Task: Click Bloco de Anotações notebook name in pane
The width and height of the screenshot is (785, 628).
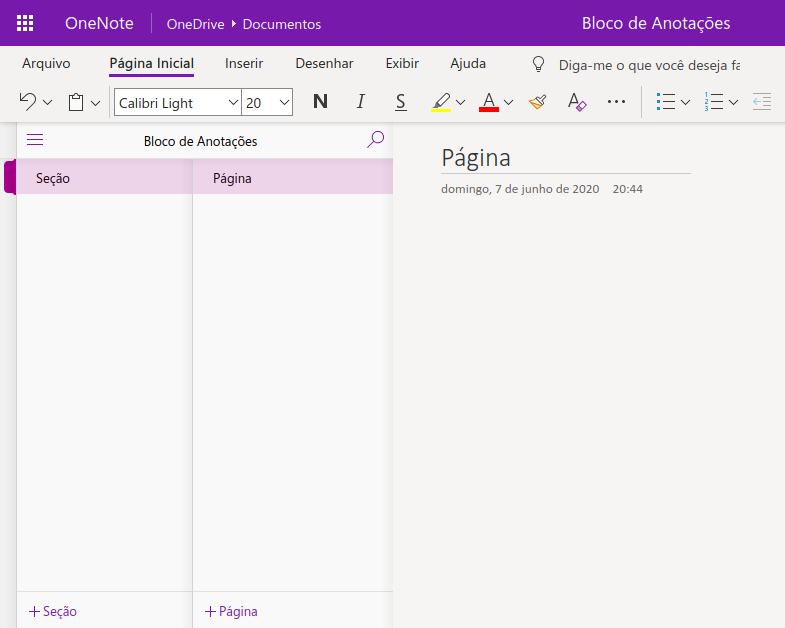Action: pos(200,141)
